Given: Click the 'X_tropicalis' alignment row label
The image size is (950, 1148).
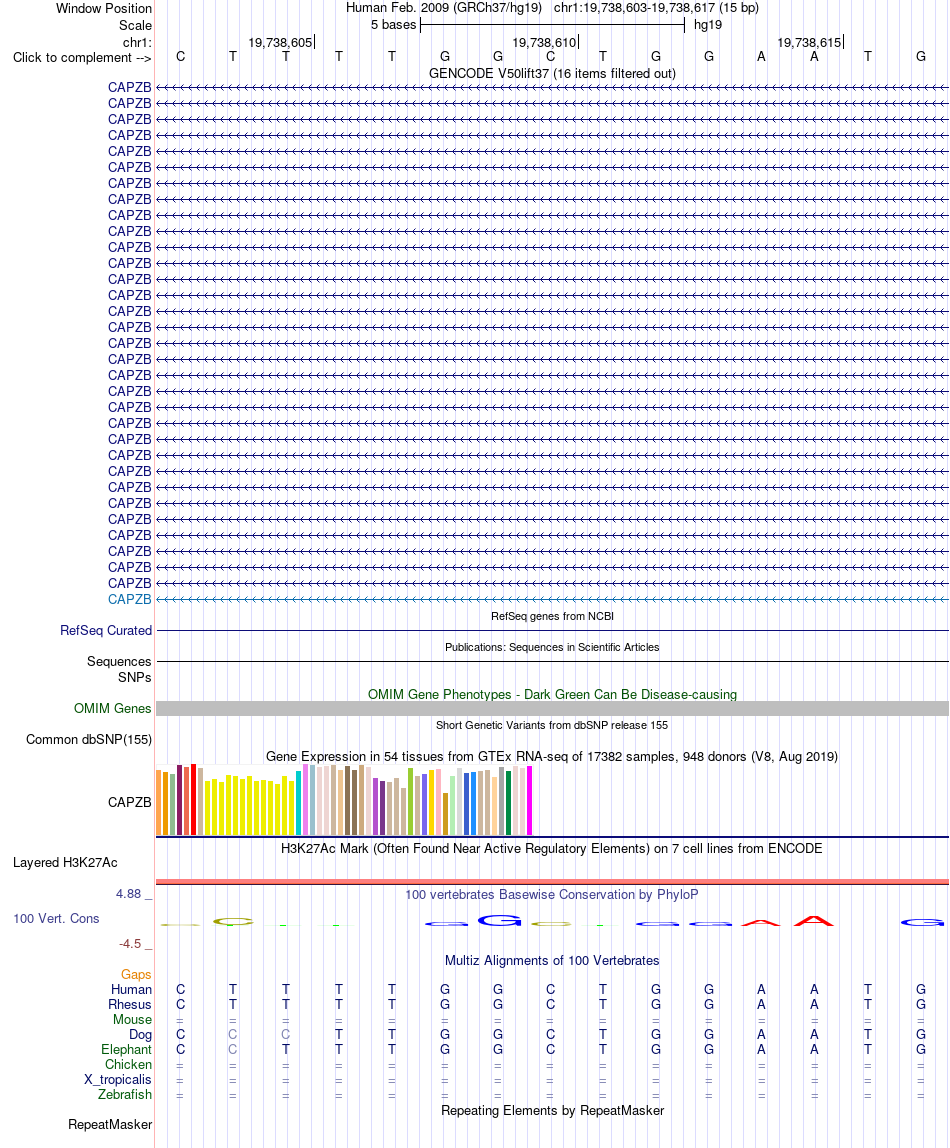Looking at the screenshot, I should click(118, 1079).
